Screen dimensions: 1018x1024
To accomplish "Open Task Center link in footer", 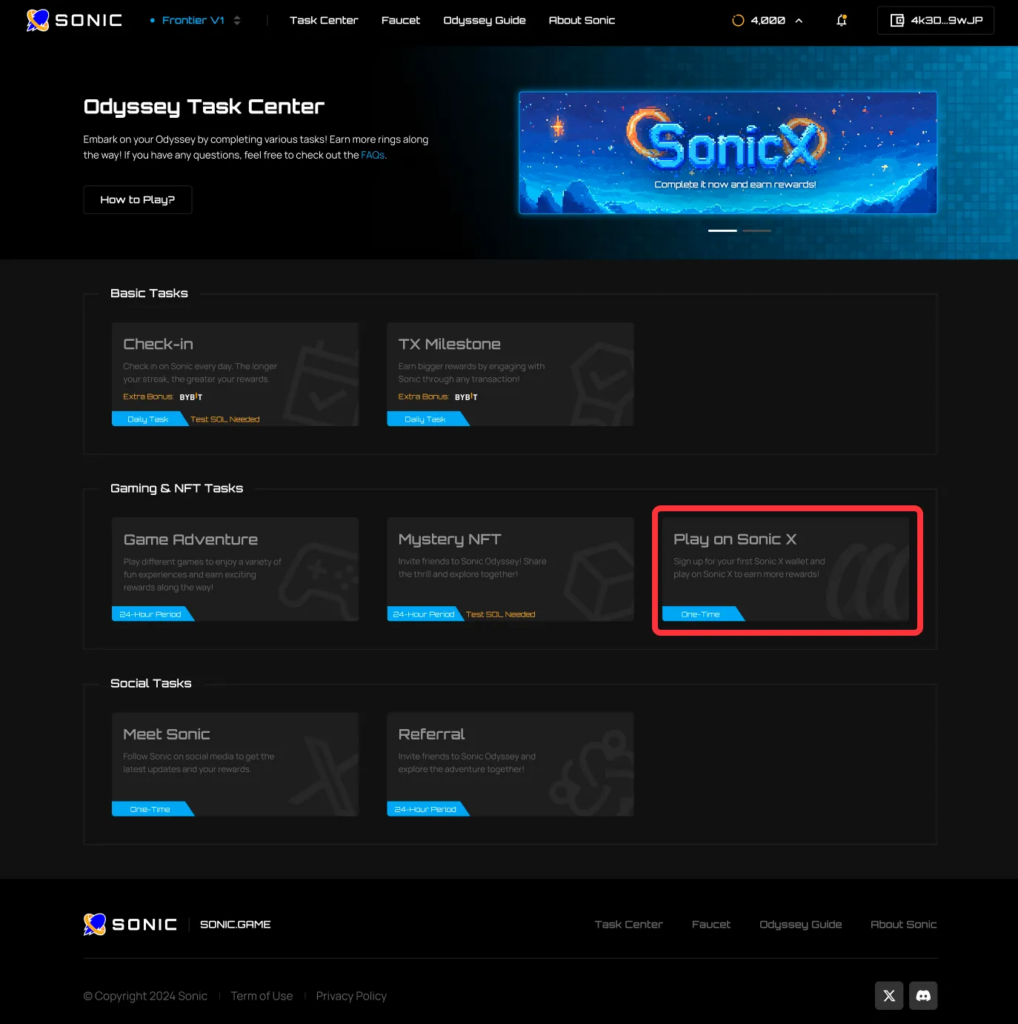I will tap(628, 924).
